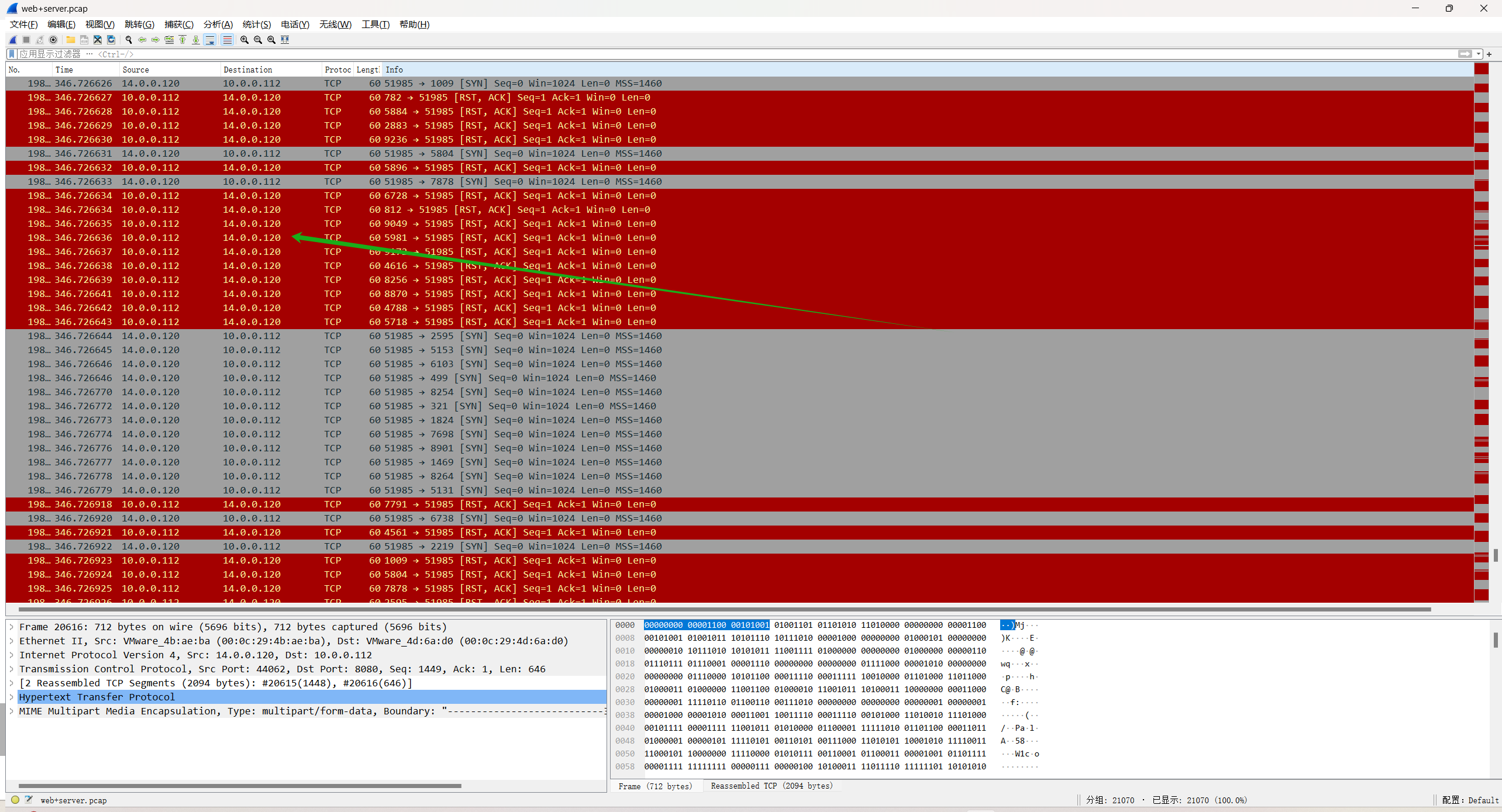Click the add filter button plus sign
This screenshot has width=1502, height=812.
pyautogui.click(x=1489, y=54)
